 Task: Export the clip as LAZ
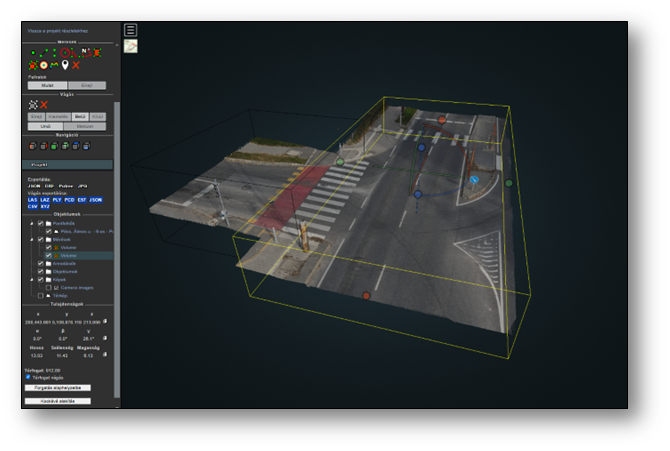click(x=46, y=199)
